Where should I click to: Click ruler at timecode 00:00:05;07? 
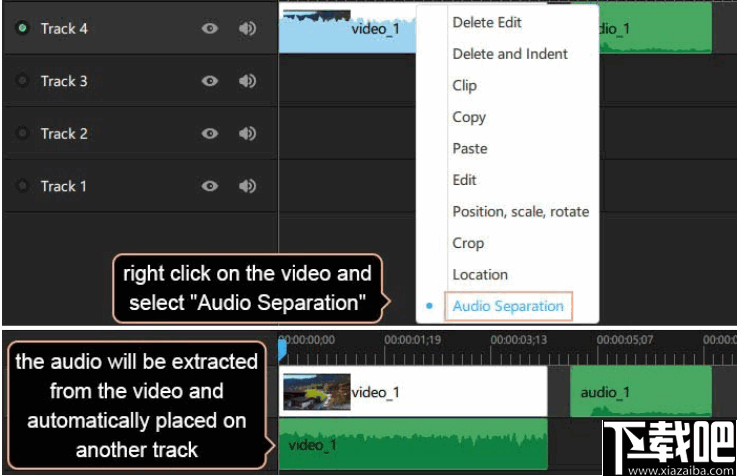coord(625,340)
